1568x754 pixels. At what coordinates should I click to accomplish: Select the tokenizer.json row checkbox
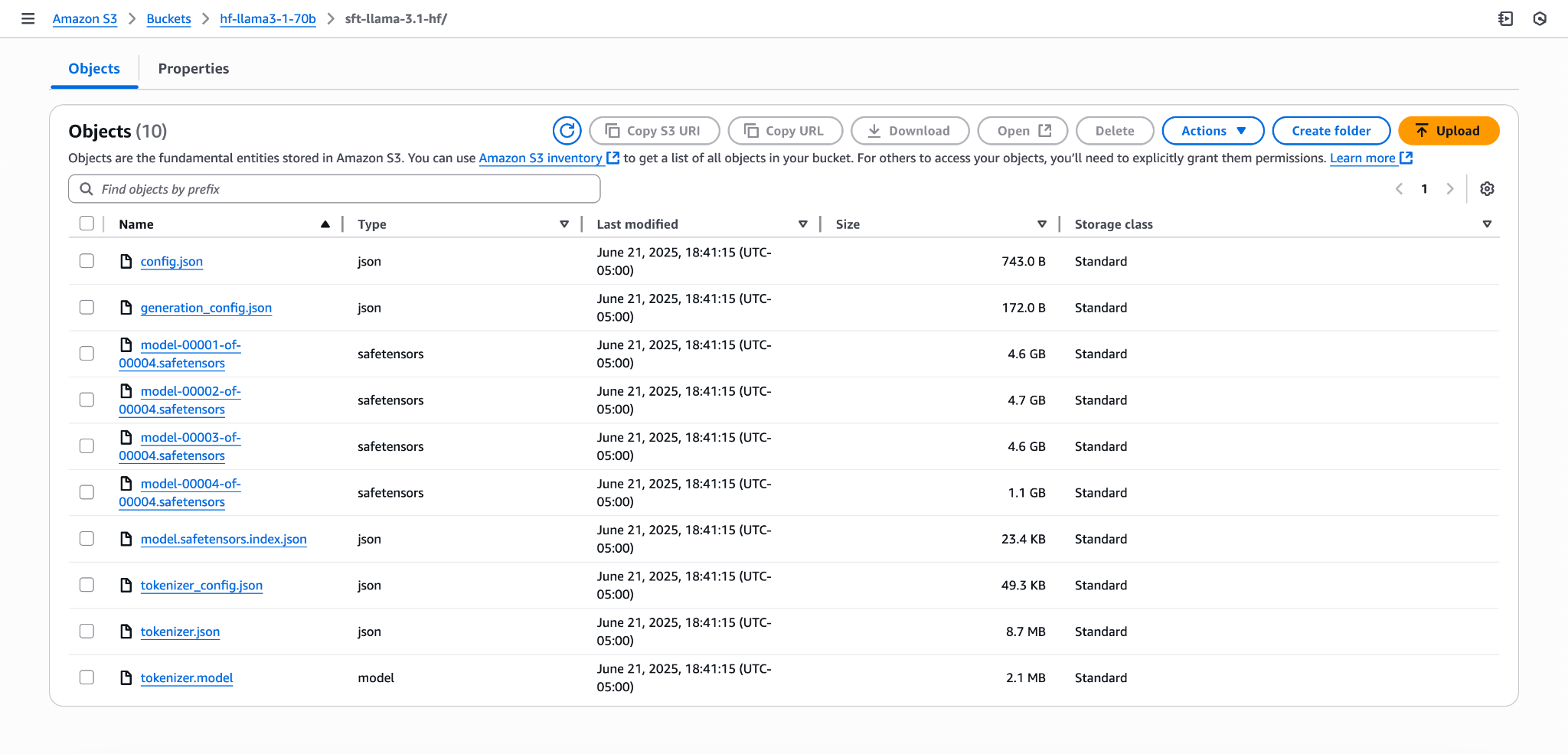[x=87, y=632]
